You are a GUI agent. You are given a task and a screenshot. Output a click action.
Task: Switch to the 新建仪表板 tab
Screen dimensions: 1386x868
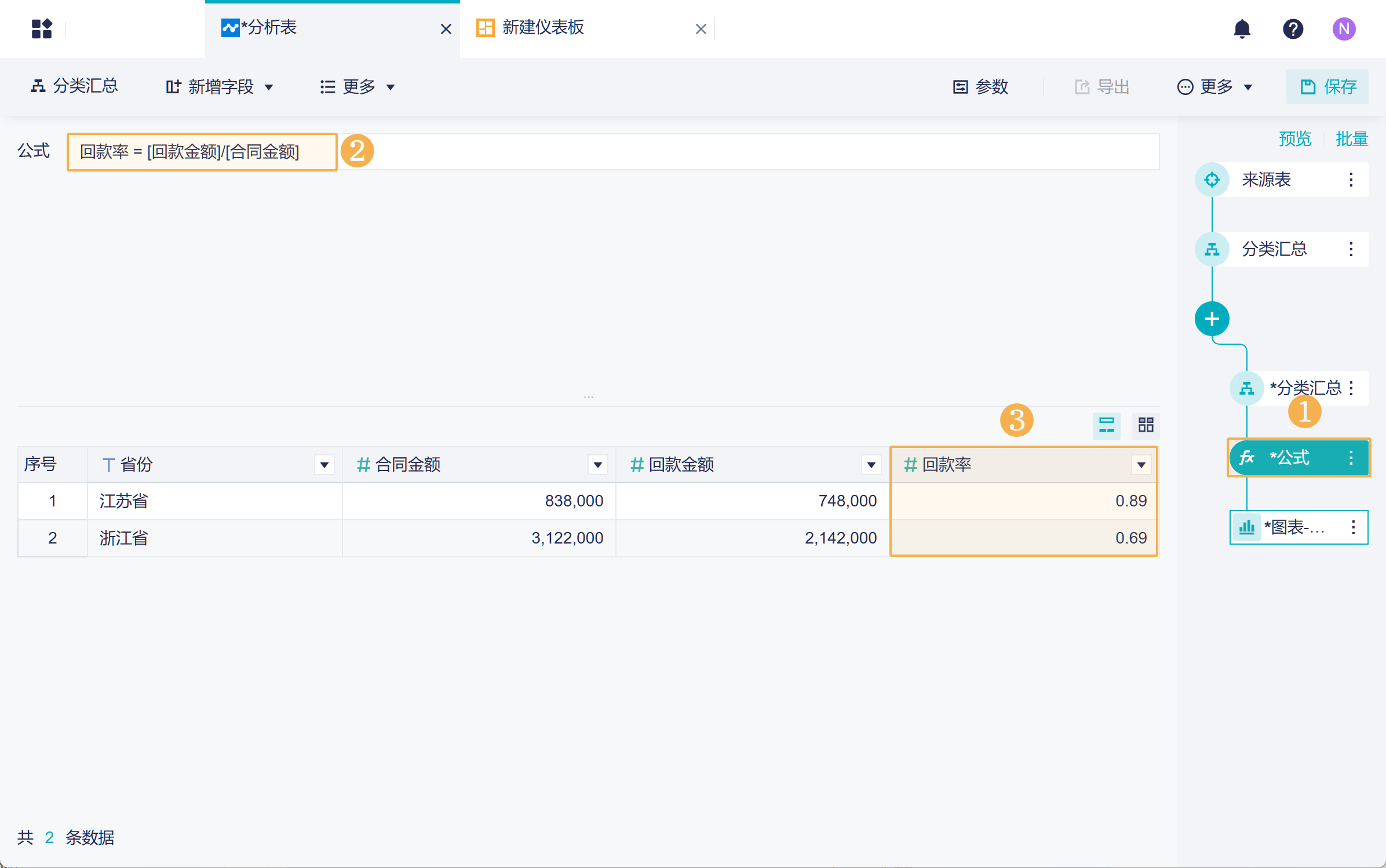click(x=543, y=28)
